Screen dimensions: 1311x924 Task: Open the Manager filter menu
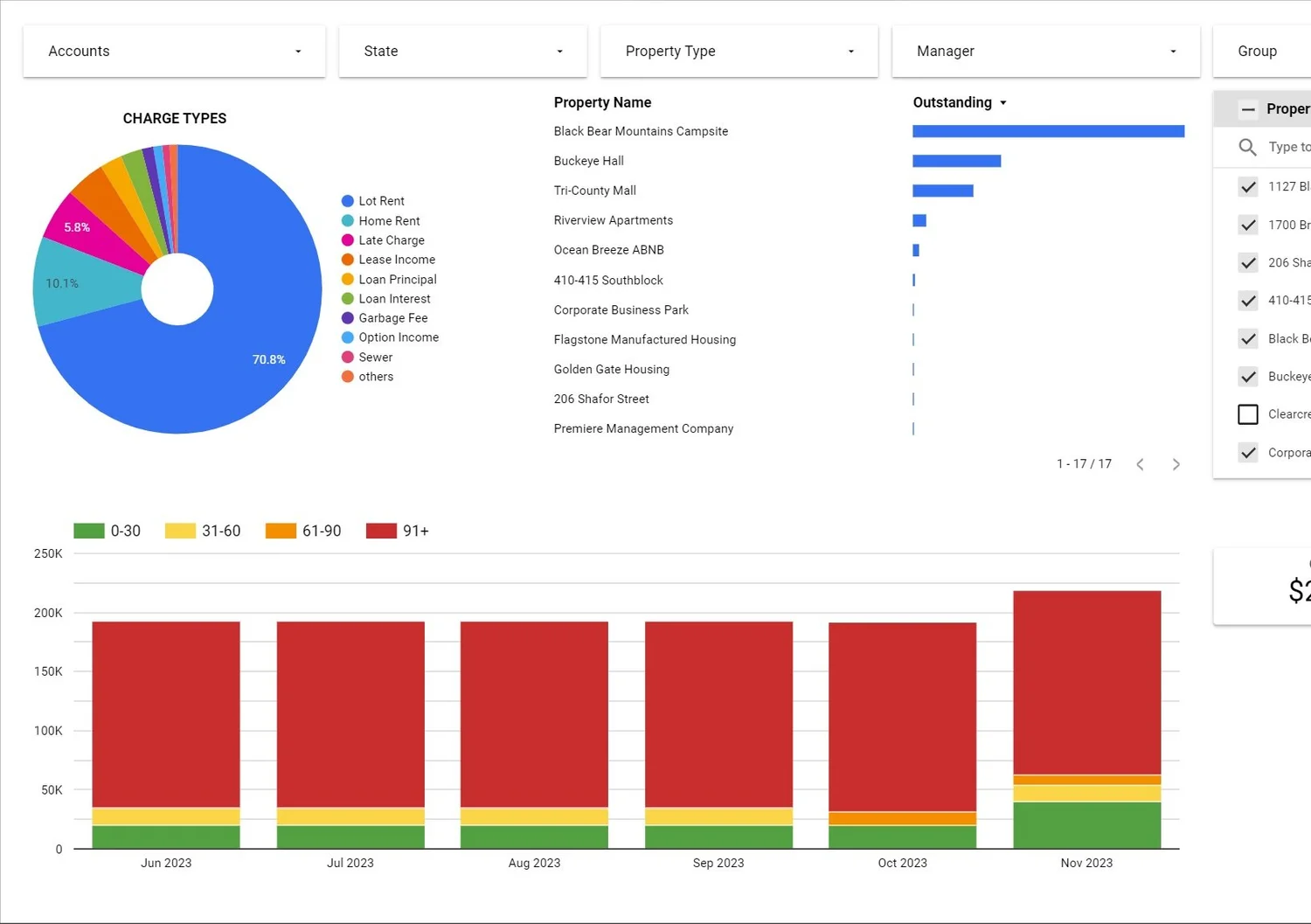click(x=1172, y=51)
